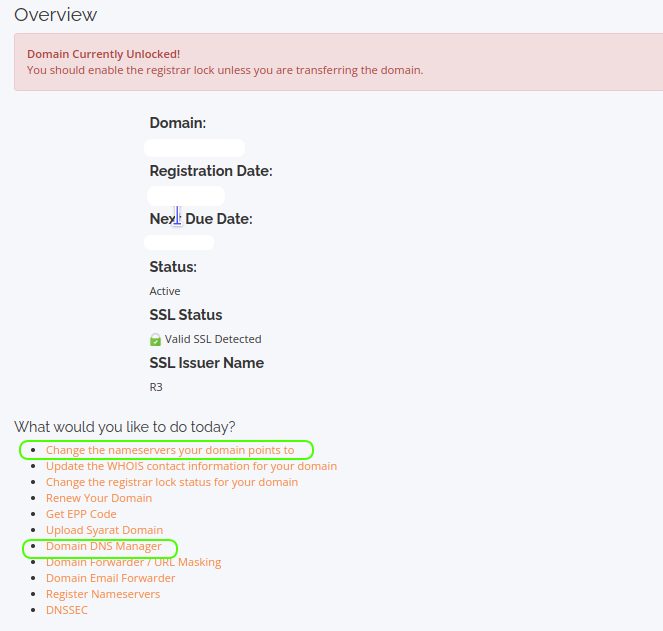Select the redacted domain name value
Image resolution: width=663 pixels, height=631 pixels.
pos(194,147)
